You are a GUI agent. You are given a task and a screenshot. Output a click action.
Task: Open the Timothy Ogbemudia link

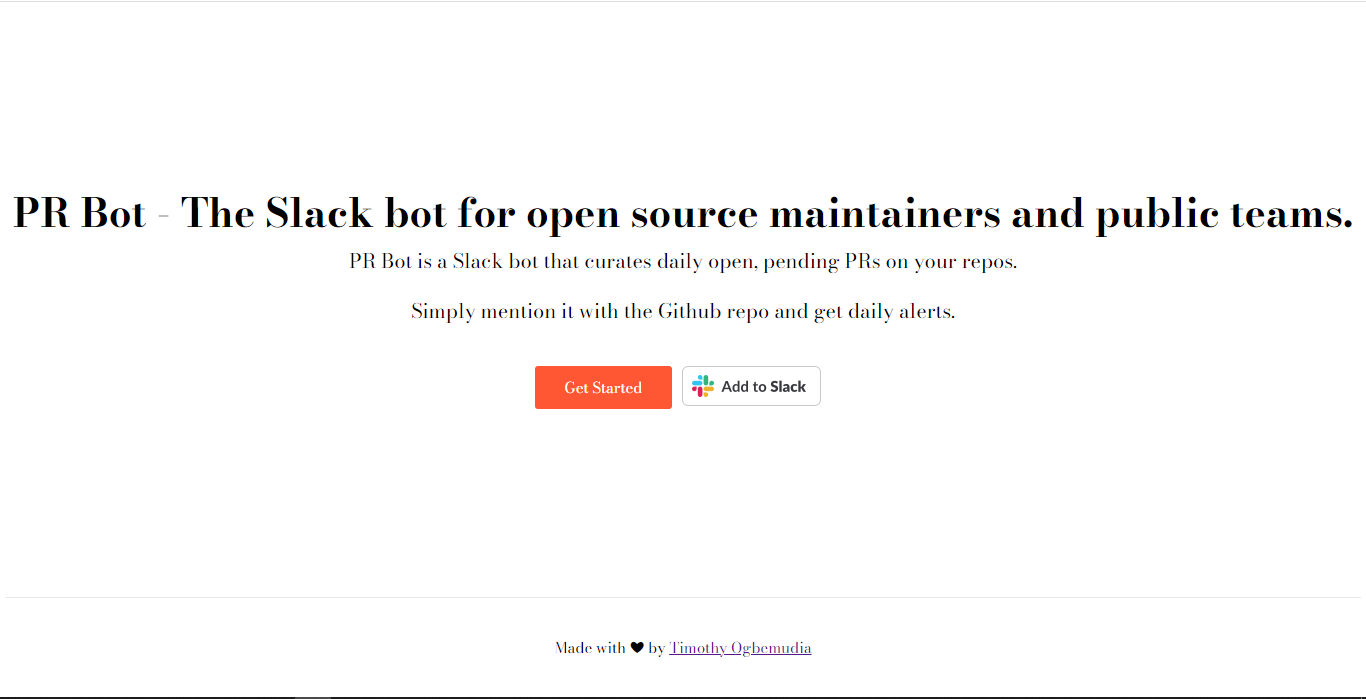(740, 648)
